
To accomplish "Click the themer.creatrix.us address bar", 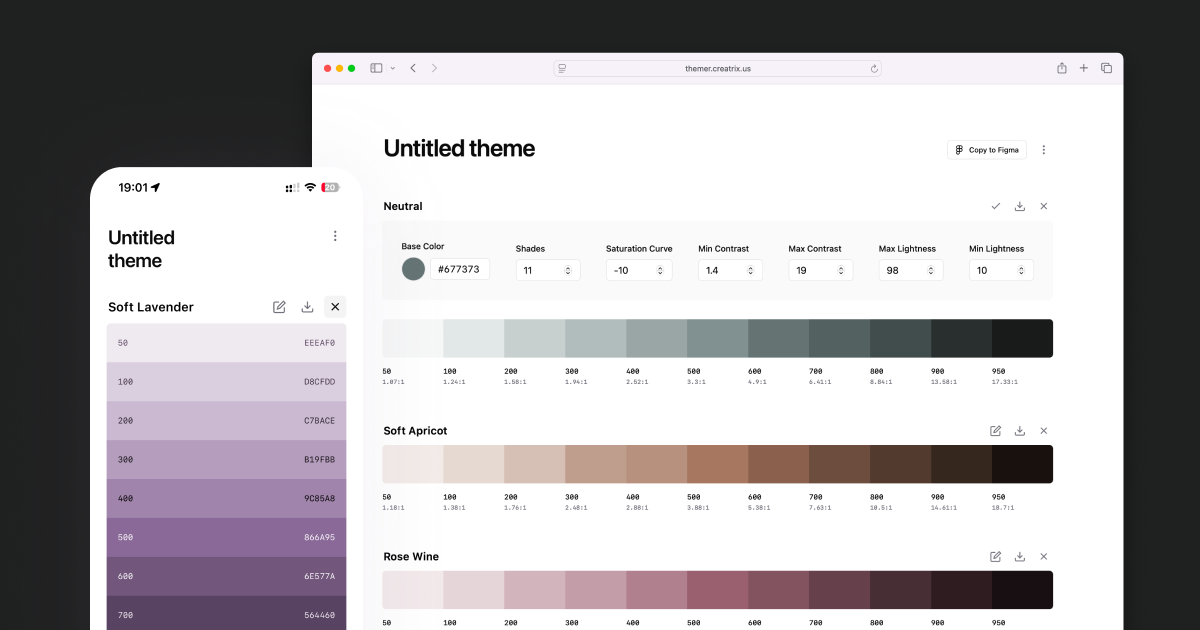I will point(718,68).
